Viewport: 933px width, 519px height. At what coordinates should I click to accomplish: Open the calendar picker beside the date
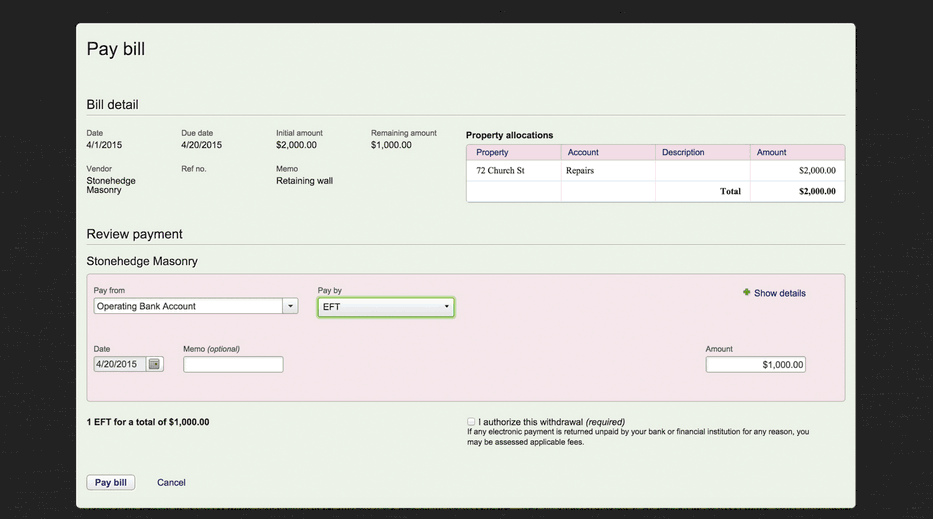coord(154,364)
